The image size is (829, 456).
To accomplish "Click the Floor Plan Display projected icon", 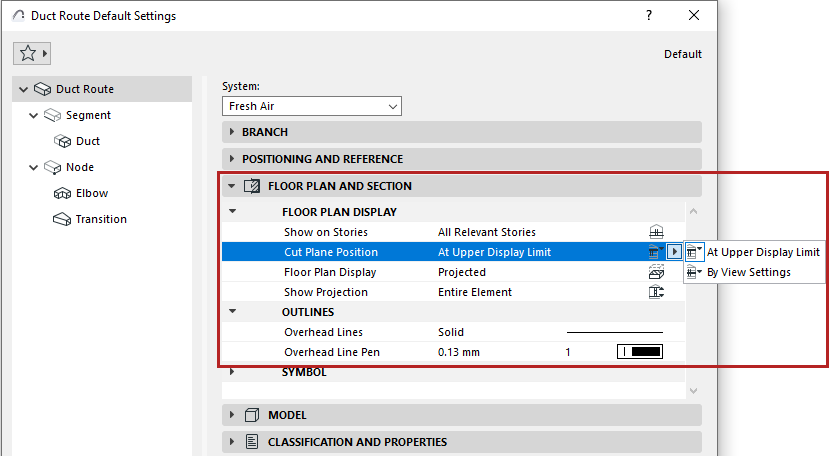I will click(656, 272).
